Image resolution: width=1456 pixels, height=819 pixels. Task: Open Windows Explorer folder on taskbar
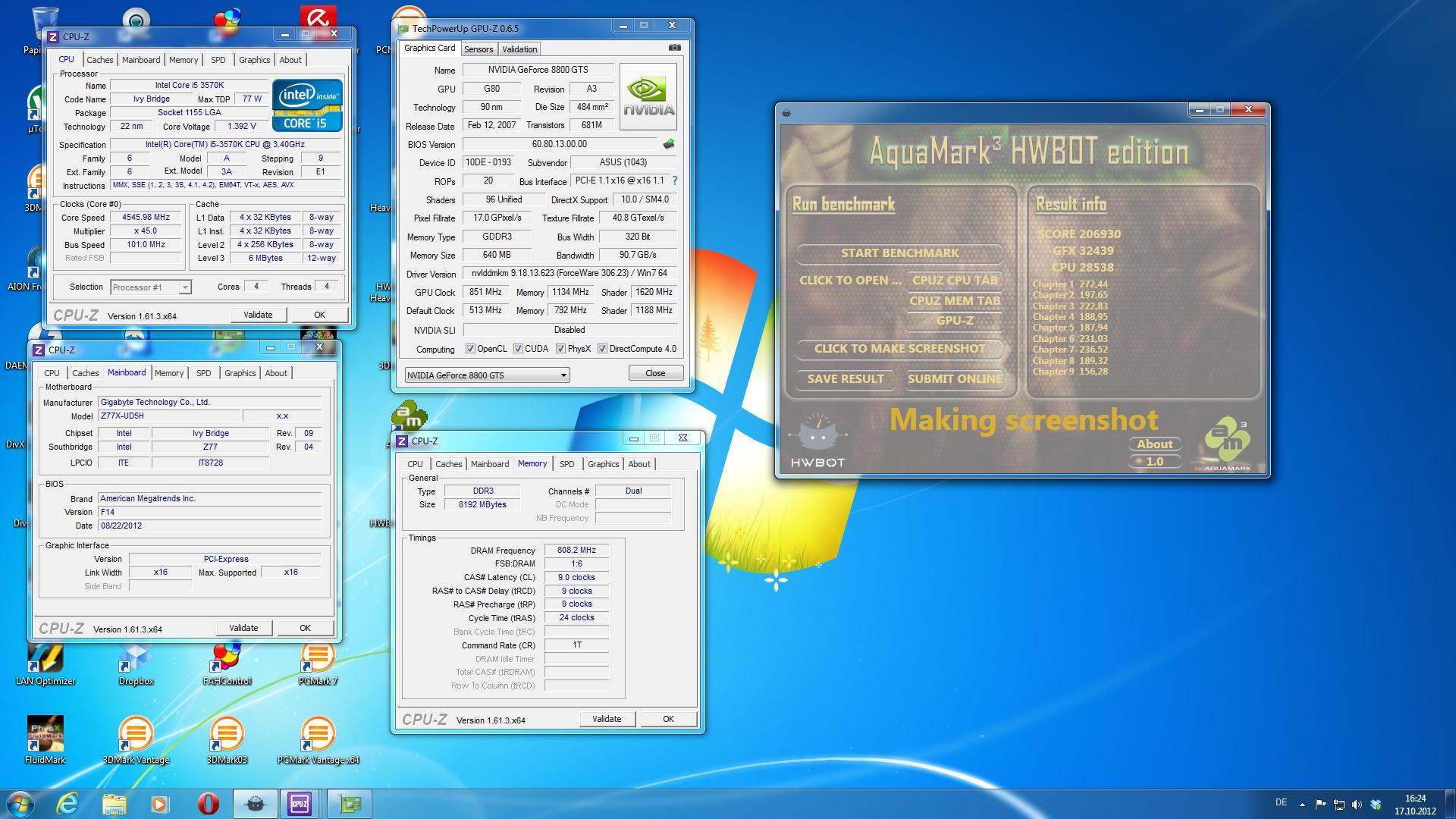114,804
